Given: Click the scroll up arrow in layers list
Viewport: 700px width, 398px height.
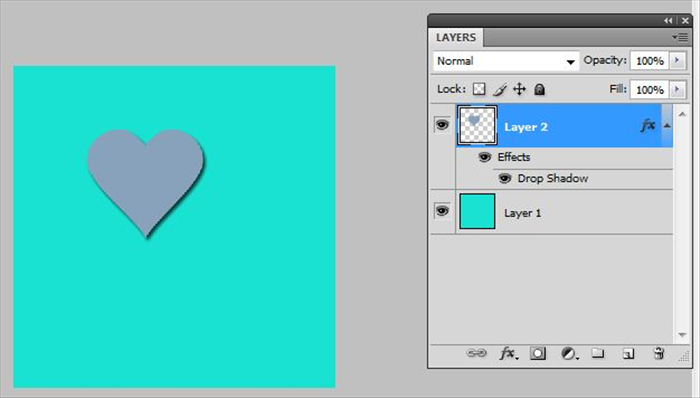Looking at the screenshot, I should (682, 114).
